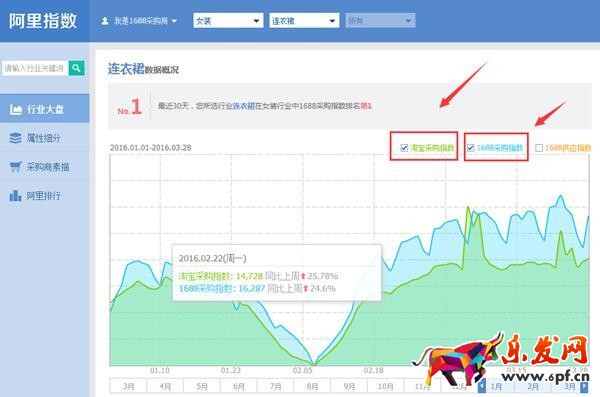Click the 02.18 axis label
Screen dimensions: 600x397
tap(373, 371)
